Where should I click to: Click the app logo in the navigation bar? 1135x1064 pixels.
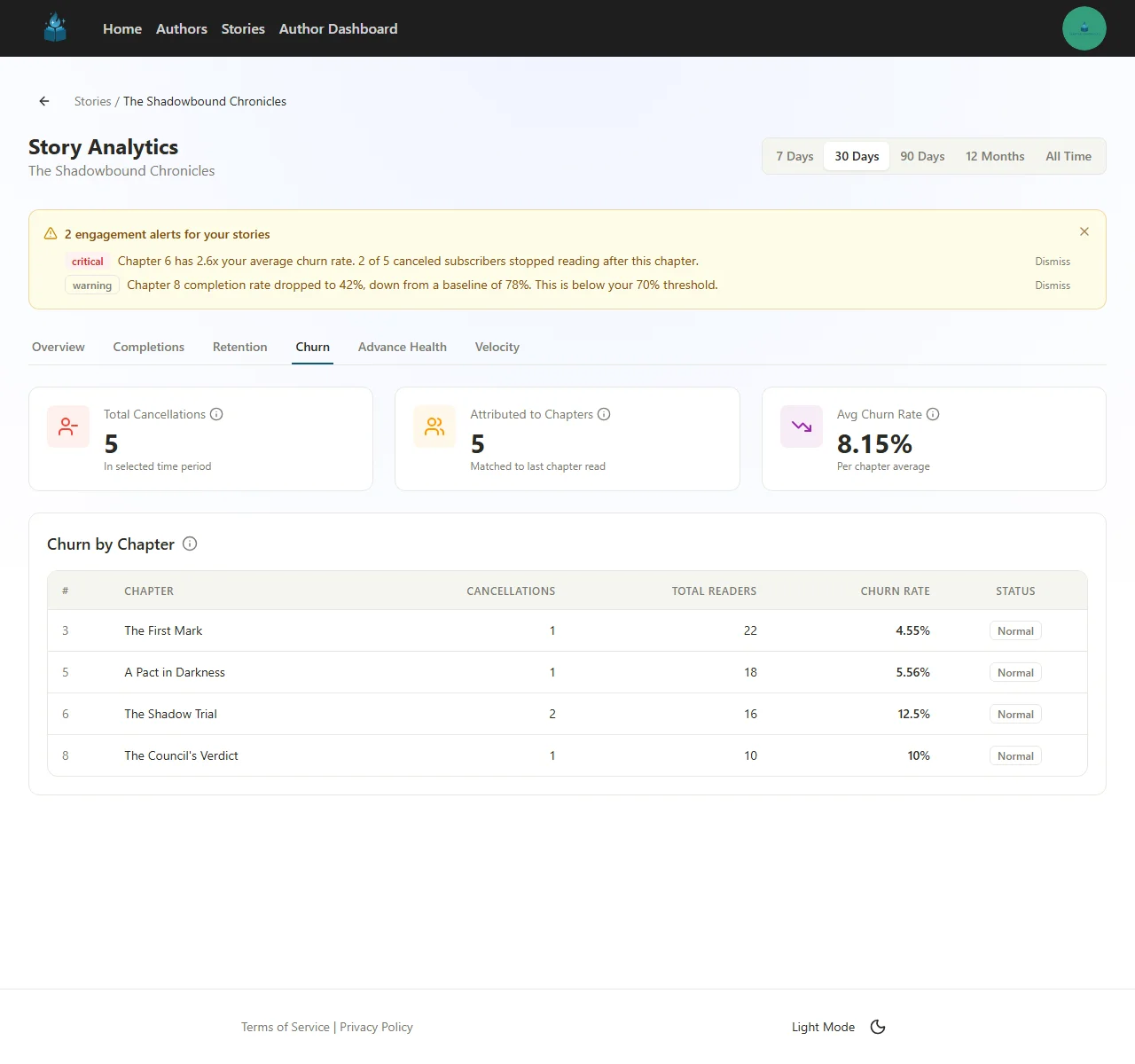(x=55, y=27)
